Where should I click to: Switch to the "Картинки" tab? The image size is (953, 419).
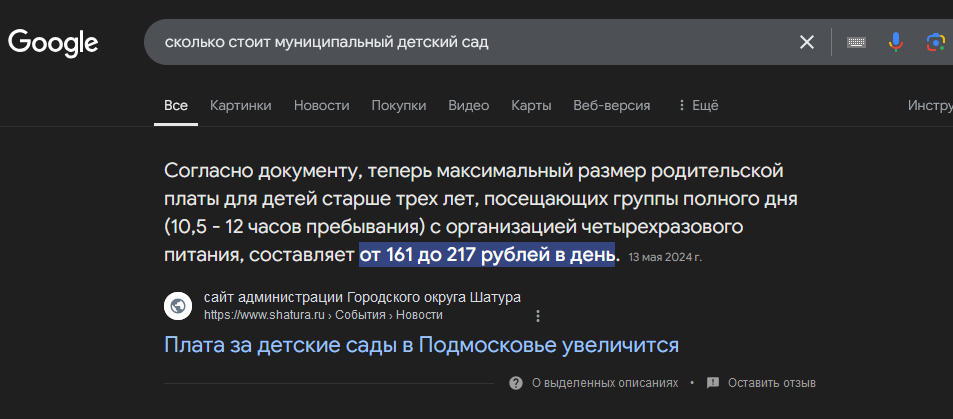click(x=241, y=105)
